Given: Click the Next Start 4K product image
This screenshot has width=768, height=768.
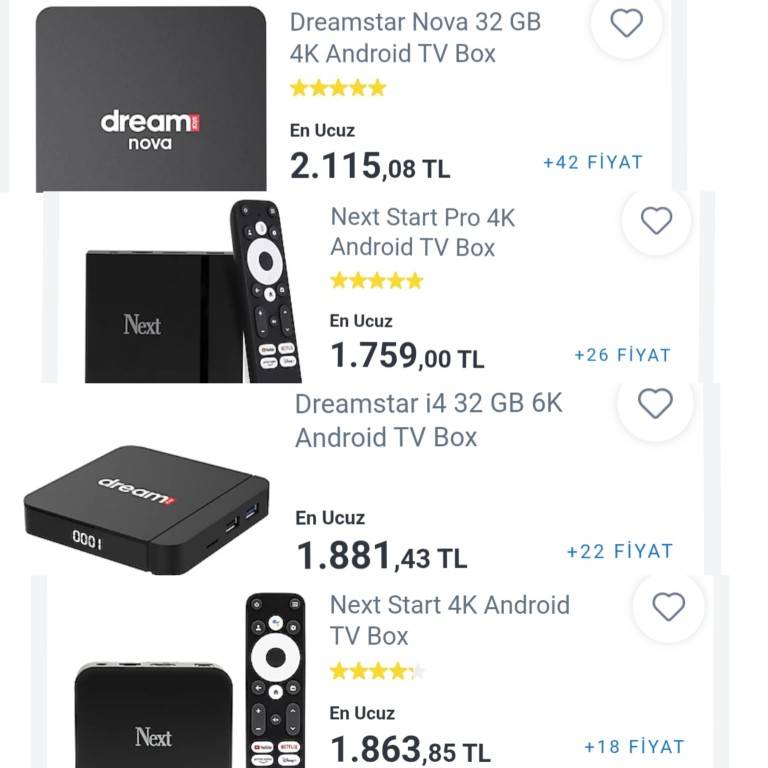Looking at the screenshot, I should tap(190, 690).
